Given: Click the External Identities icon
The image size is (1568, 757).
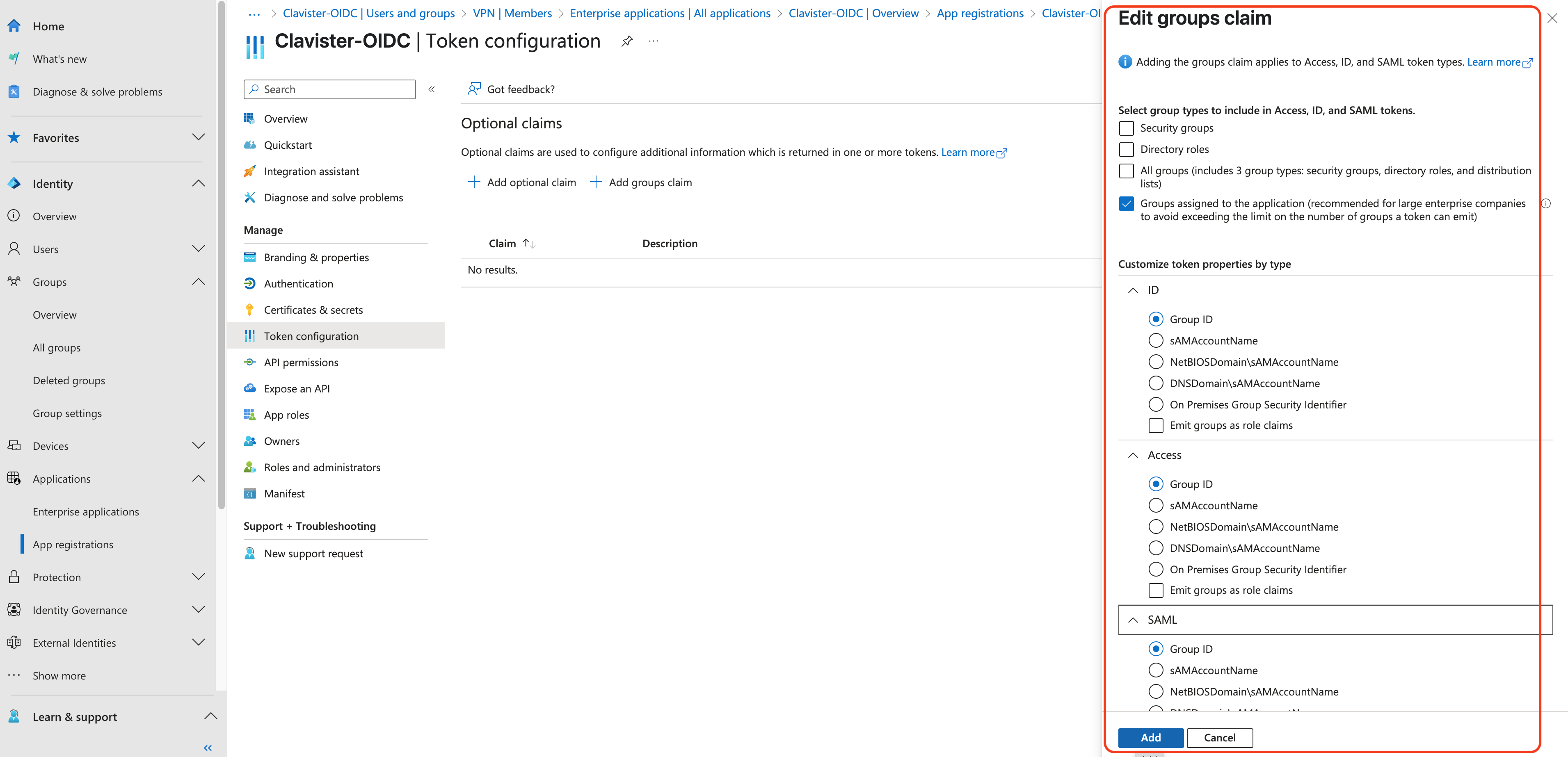Looking at the screenshot, I should [14, 643].
